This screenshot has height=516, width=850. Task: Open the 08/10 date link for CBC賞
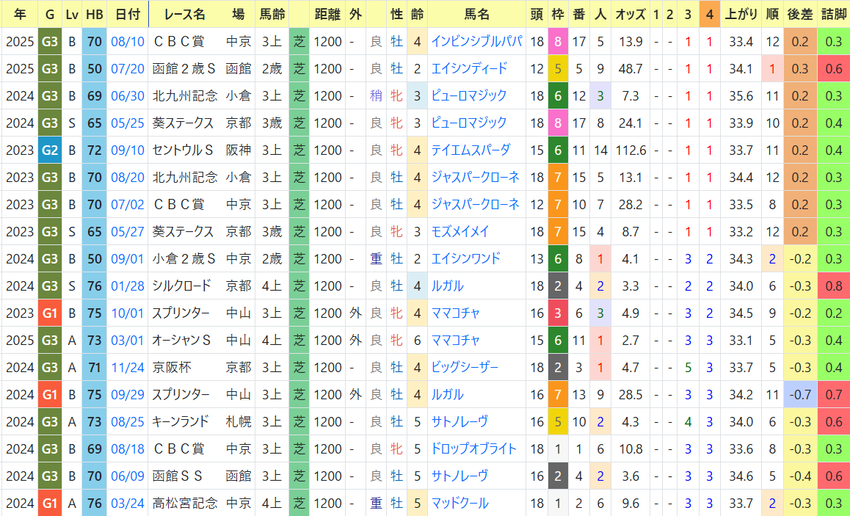coord(127,42)
